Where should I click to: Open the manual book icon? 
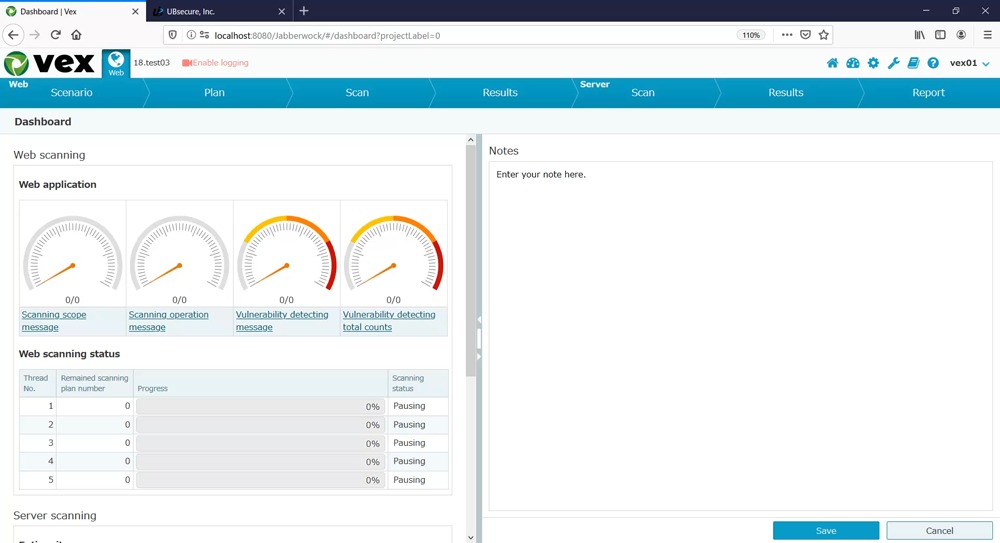913,63
